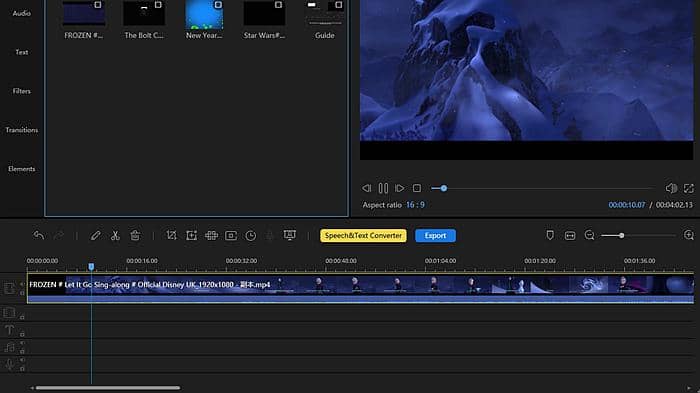
Task: Select the crop tool in the toolbar
Action: [171, 235]
